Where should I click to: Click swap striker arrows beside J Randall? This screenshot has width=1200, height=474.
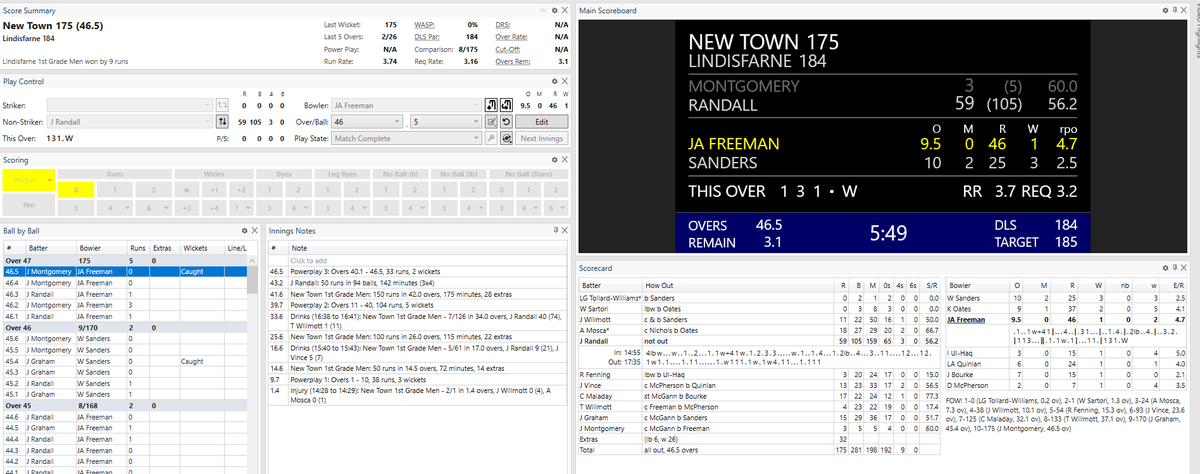[222, 122]
